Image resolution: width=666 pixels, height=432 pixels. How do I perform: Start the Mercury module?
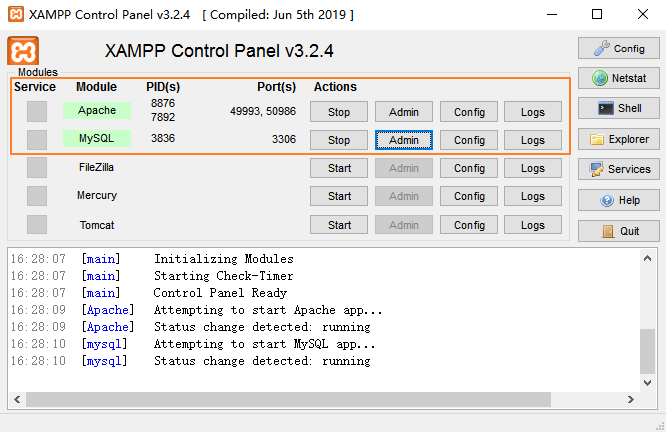click(x=339, y=196)
